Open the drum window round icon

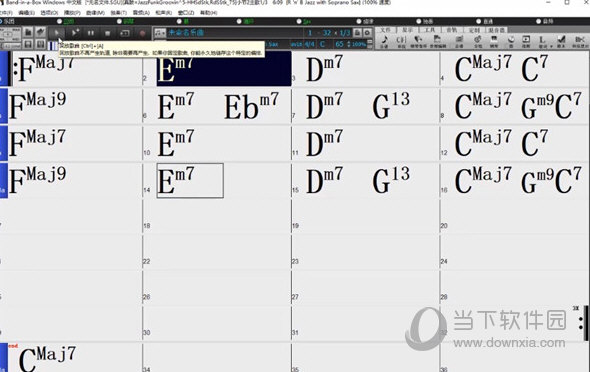click(511, 41)
